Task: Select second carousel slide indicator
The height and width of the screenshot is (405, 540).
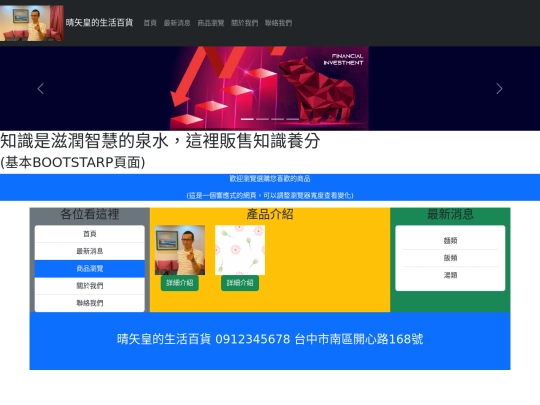Action: [x=262, y=119]
